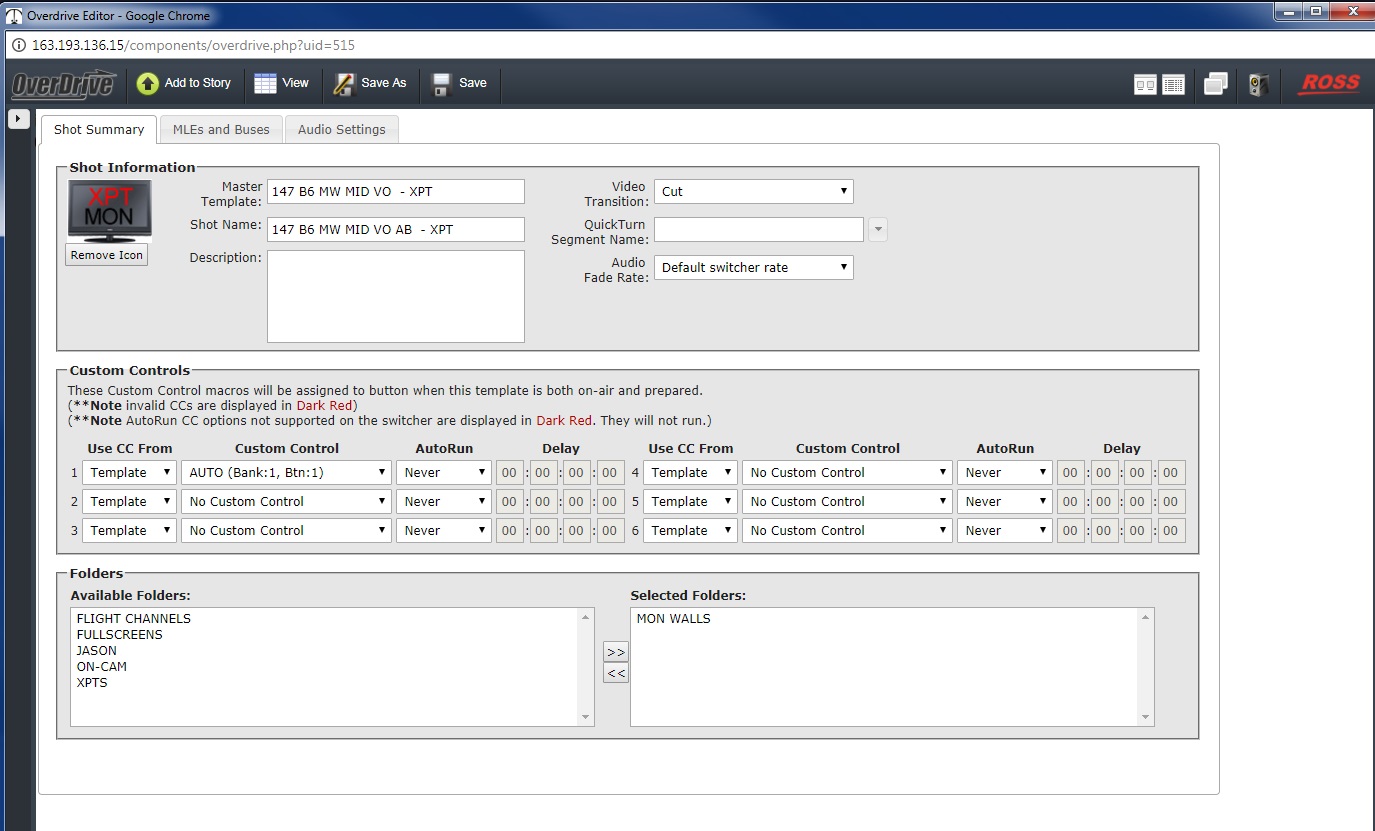Switch to list layout view icon

[1173, 85]
